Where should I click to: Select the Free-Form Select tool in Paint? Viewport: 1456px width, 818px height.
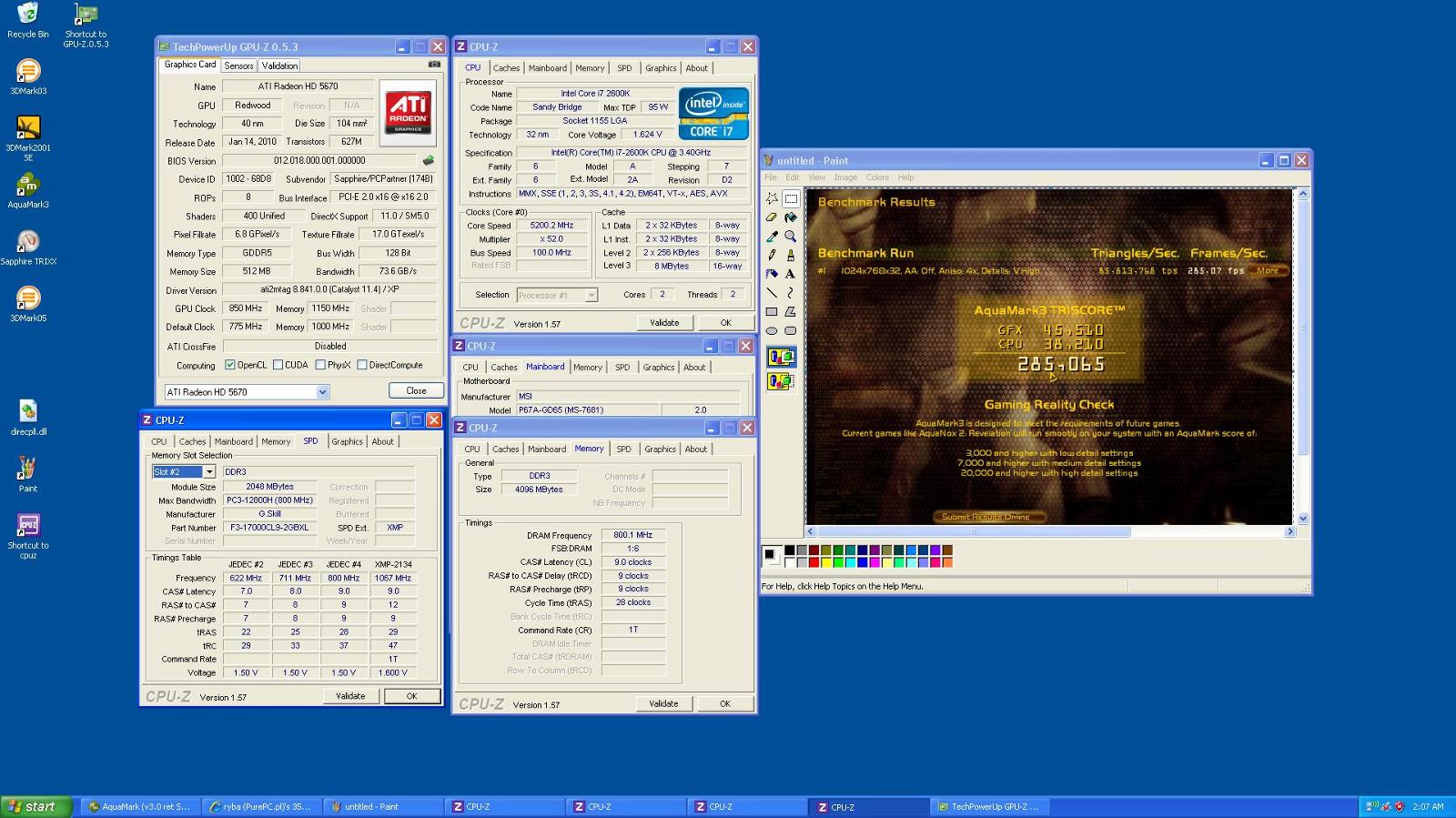point(772,198)
